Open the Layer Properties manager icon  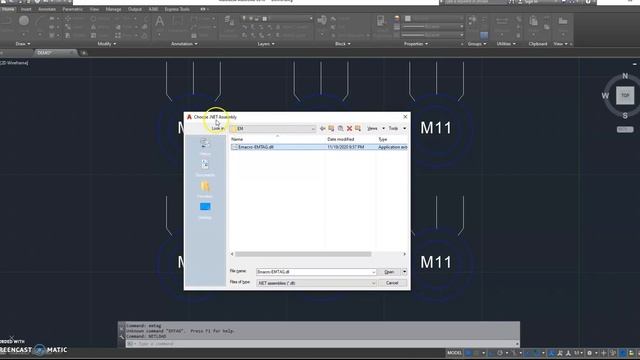tap(229, 21)
